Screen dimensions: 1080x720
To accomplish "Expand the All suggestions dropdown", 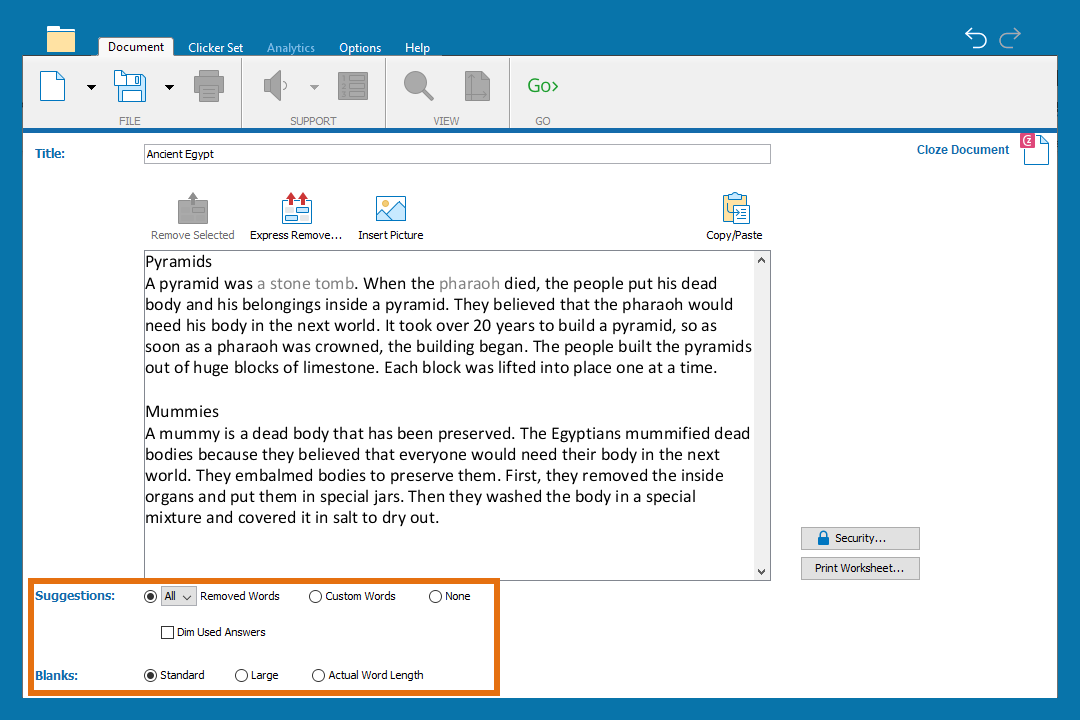I will coord(179,596).
